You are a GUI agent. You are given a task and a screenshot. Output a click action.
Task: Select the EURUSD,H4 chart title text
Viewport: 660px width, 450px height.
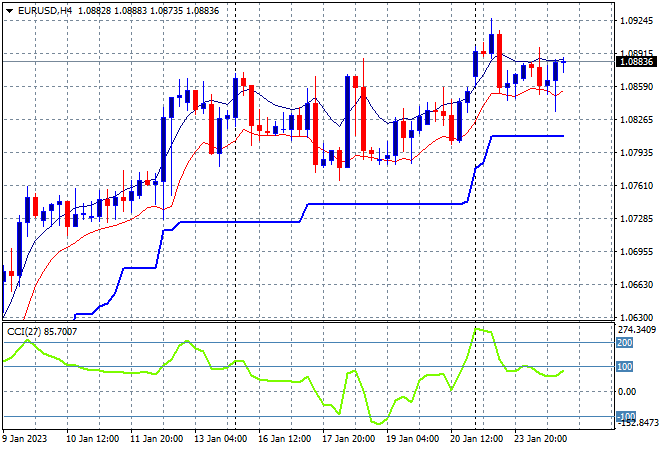point(45,11)
